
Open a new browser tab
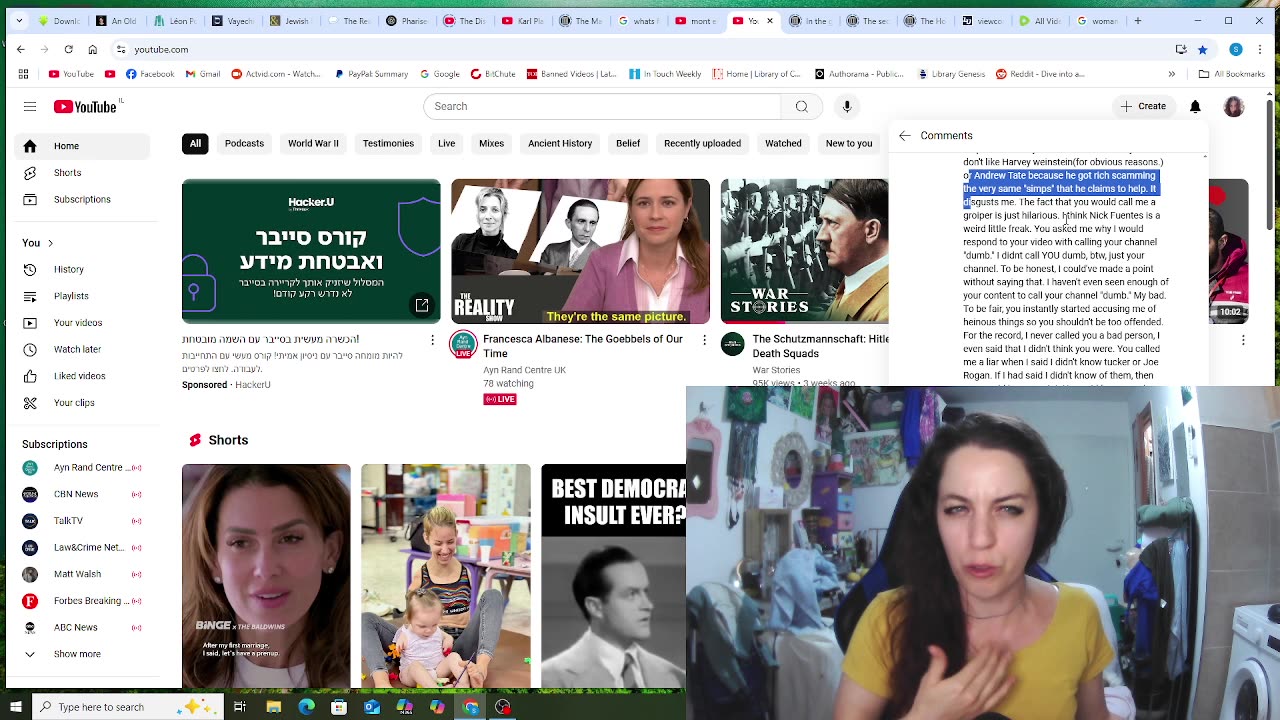coord(1137,21)
